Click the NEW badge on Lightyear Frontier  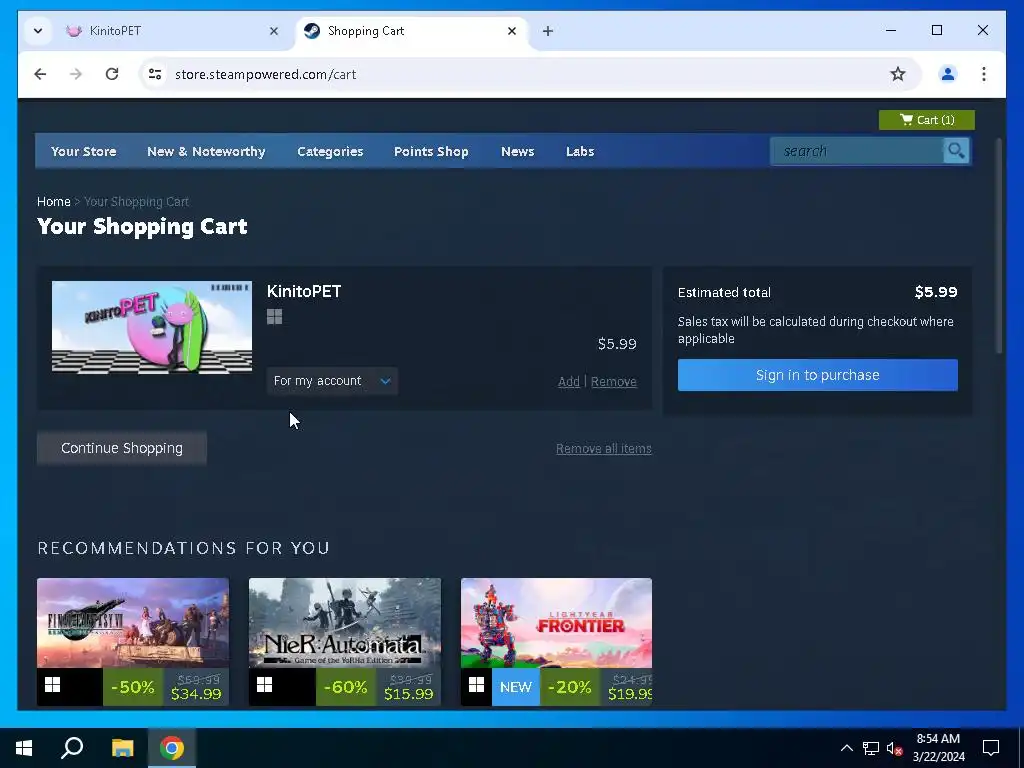[x=515, y=687]
